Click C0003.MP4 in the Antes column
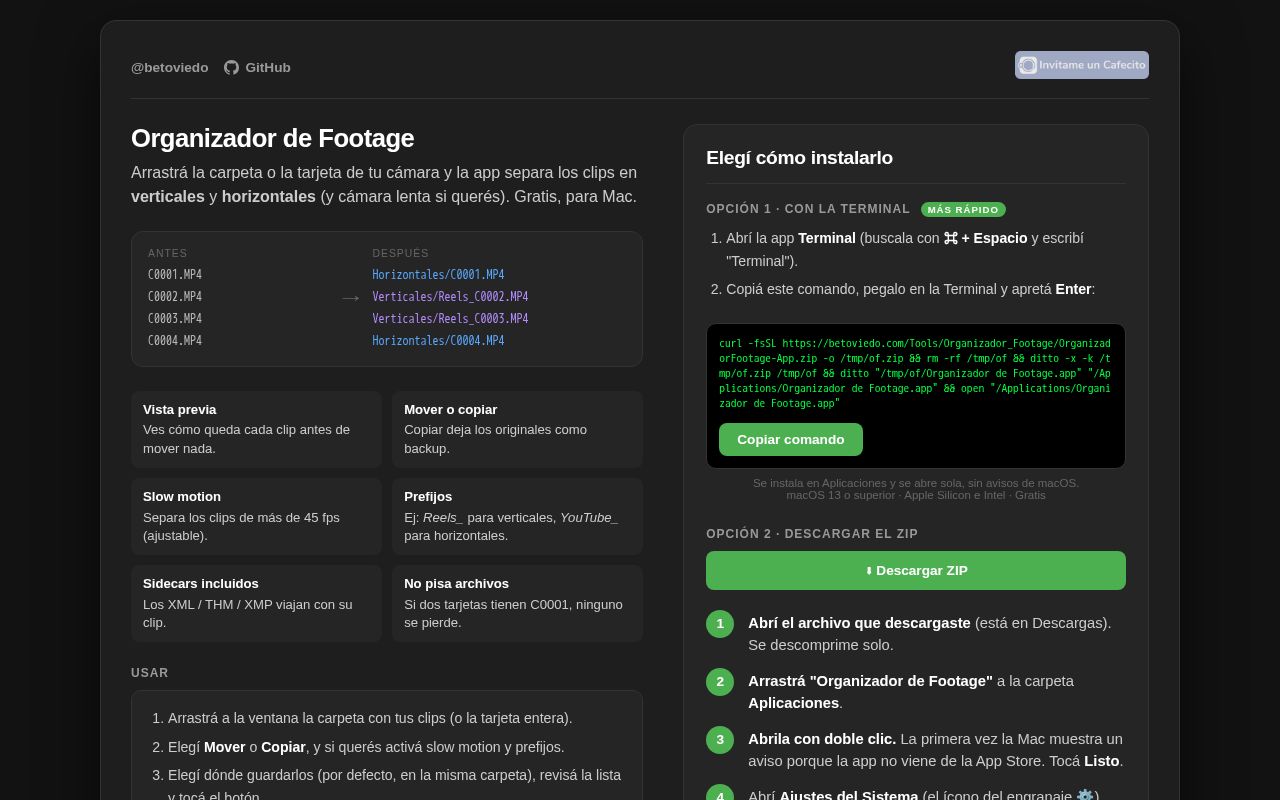The height and width of the screenshot is (800, 1280). tap(175, 319)
